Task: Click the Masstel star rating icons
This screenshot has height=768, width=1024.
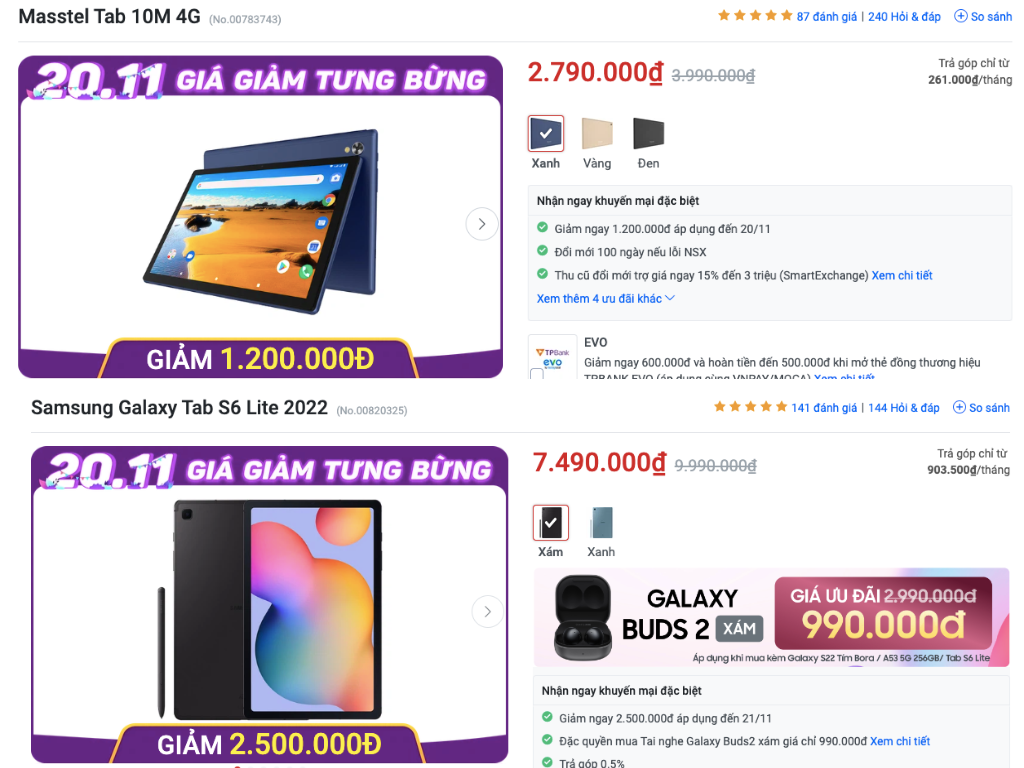Action: tap(755, 16)
